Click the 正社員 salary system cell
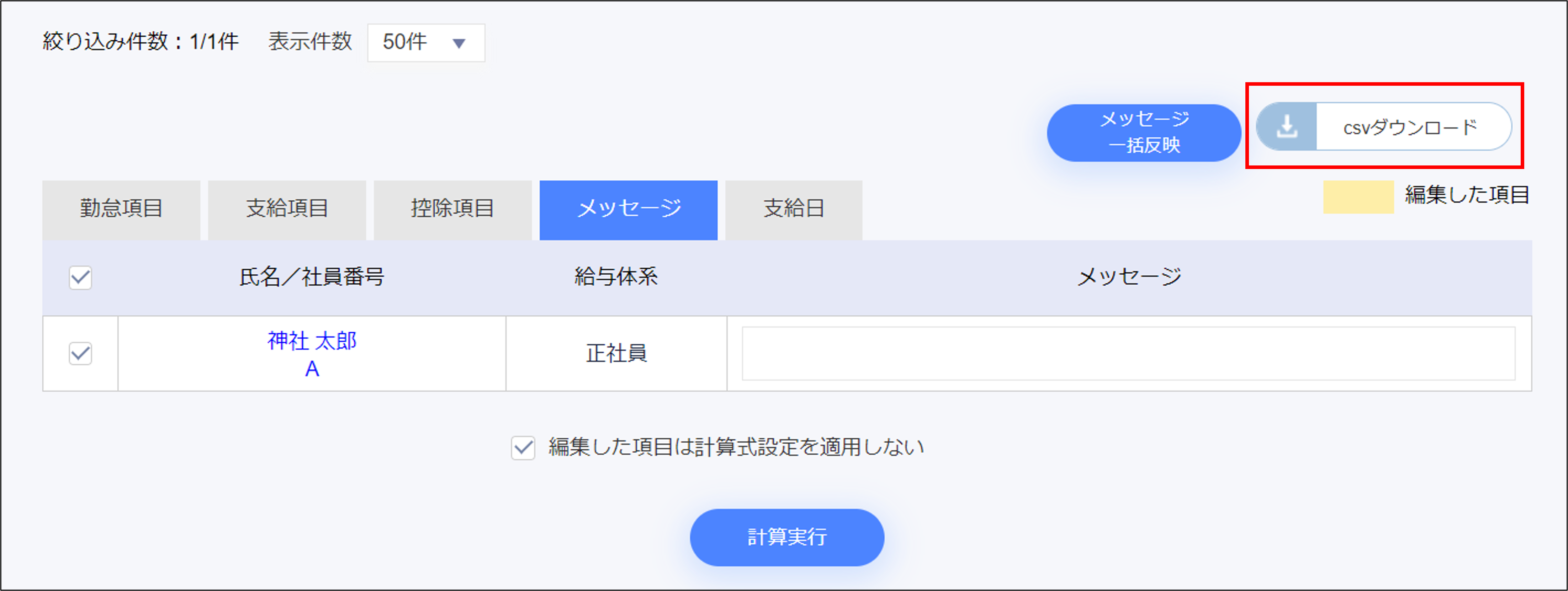Image resolution: width=1568 pixels, height=591 pixels. (x=615, y=353)
